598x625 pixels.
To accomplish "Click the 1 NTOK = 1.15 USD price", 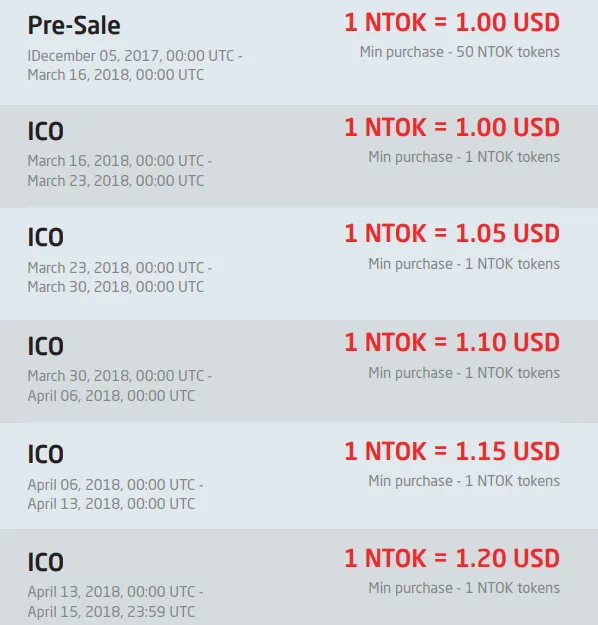I will pyautogui.click(x=452, y=451).
